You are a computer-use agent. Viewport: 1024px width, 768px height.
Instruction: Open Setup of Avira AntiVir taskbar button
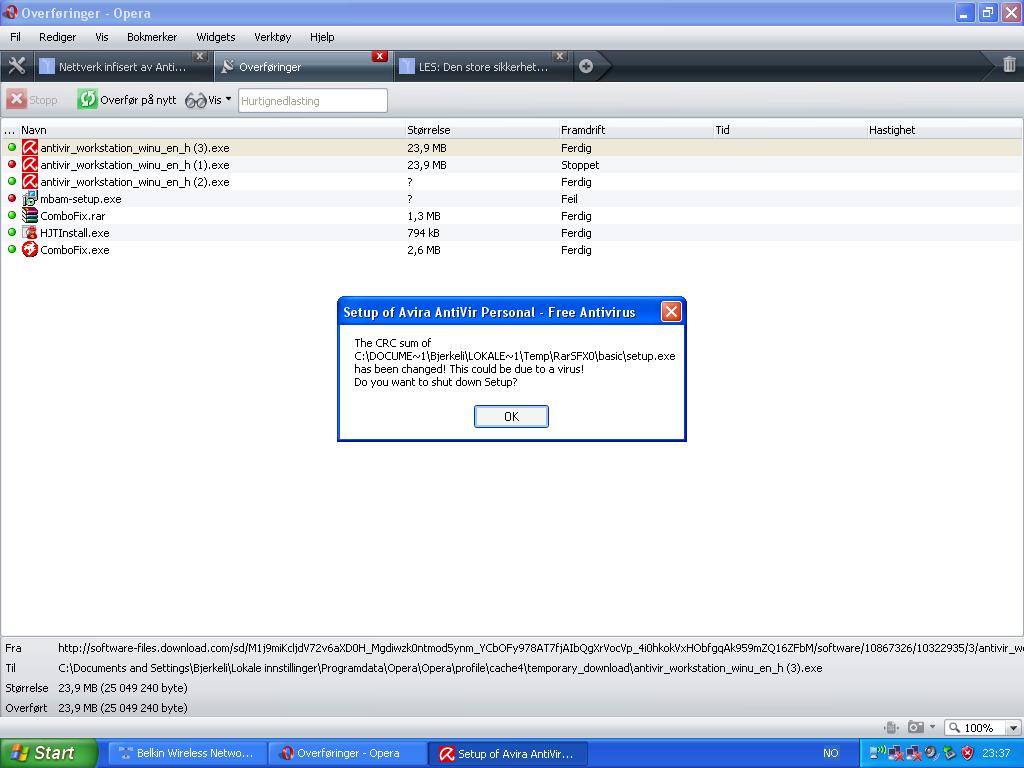[x=508, y=754]
